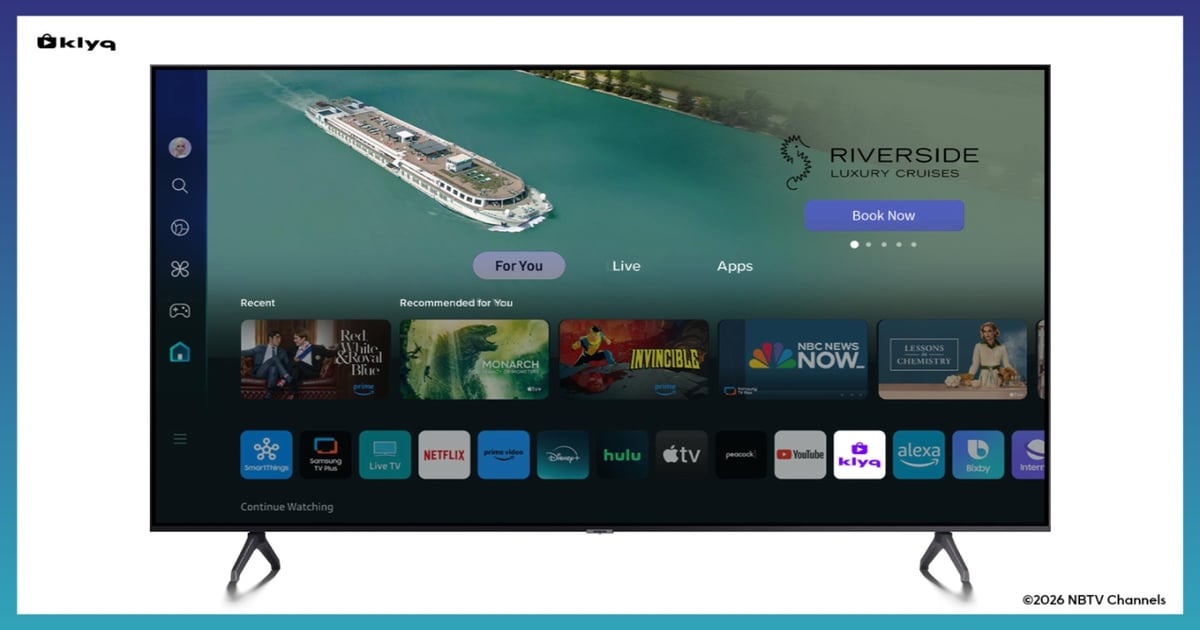This screenshot has width=1200, height=630.
Task: Click the profile avatar in the sidebar
Action: [x=180, y=147]
